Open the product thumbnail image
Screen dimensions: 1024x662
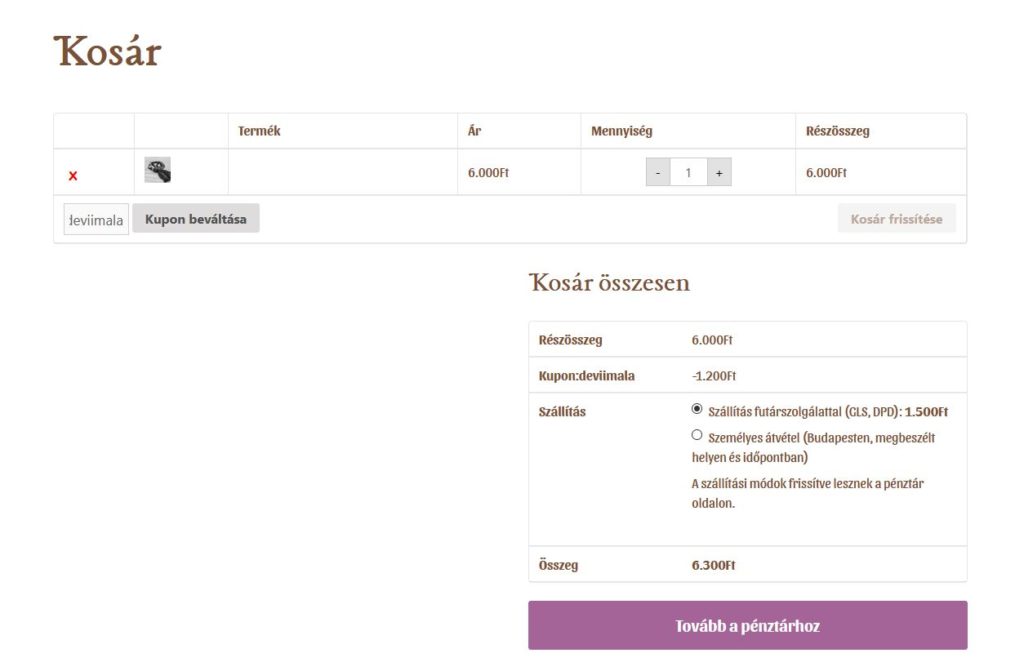click(x=157, y=170)
